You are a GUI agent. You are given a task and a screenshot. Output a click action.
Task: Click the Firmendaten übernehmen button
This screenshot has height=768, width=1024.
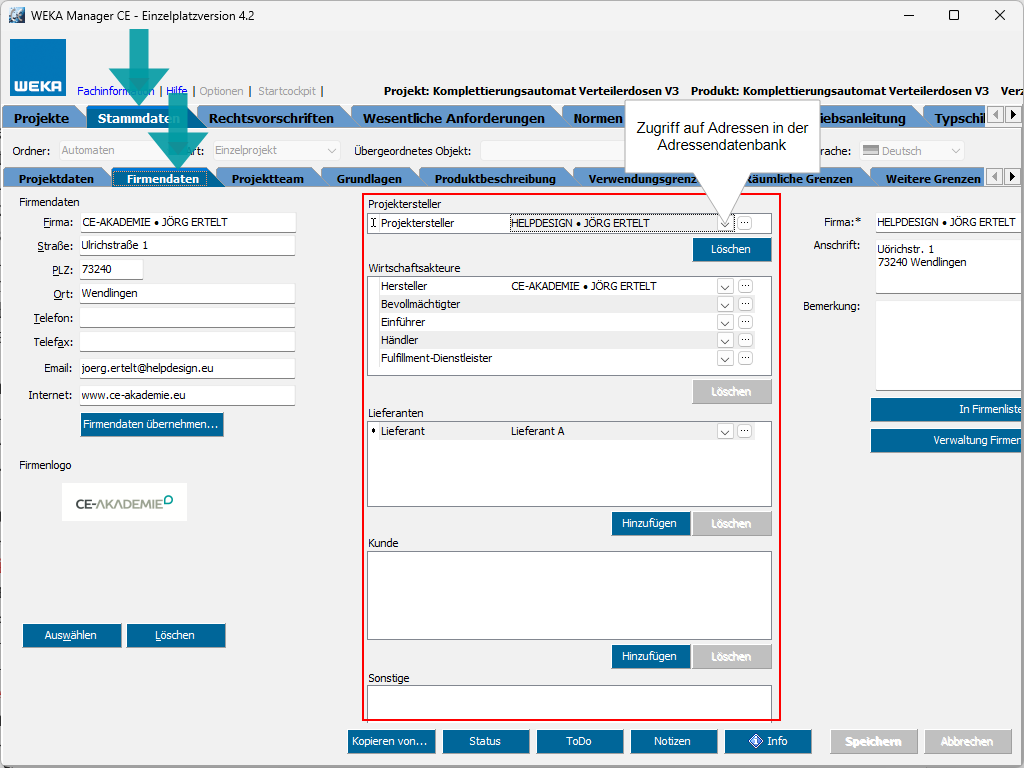[151, 424]
